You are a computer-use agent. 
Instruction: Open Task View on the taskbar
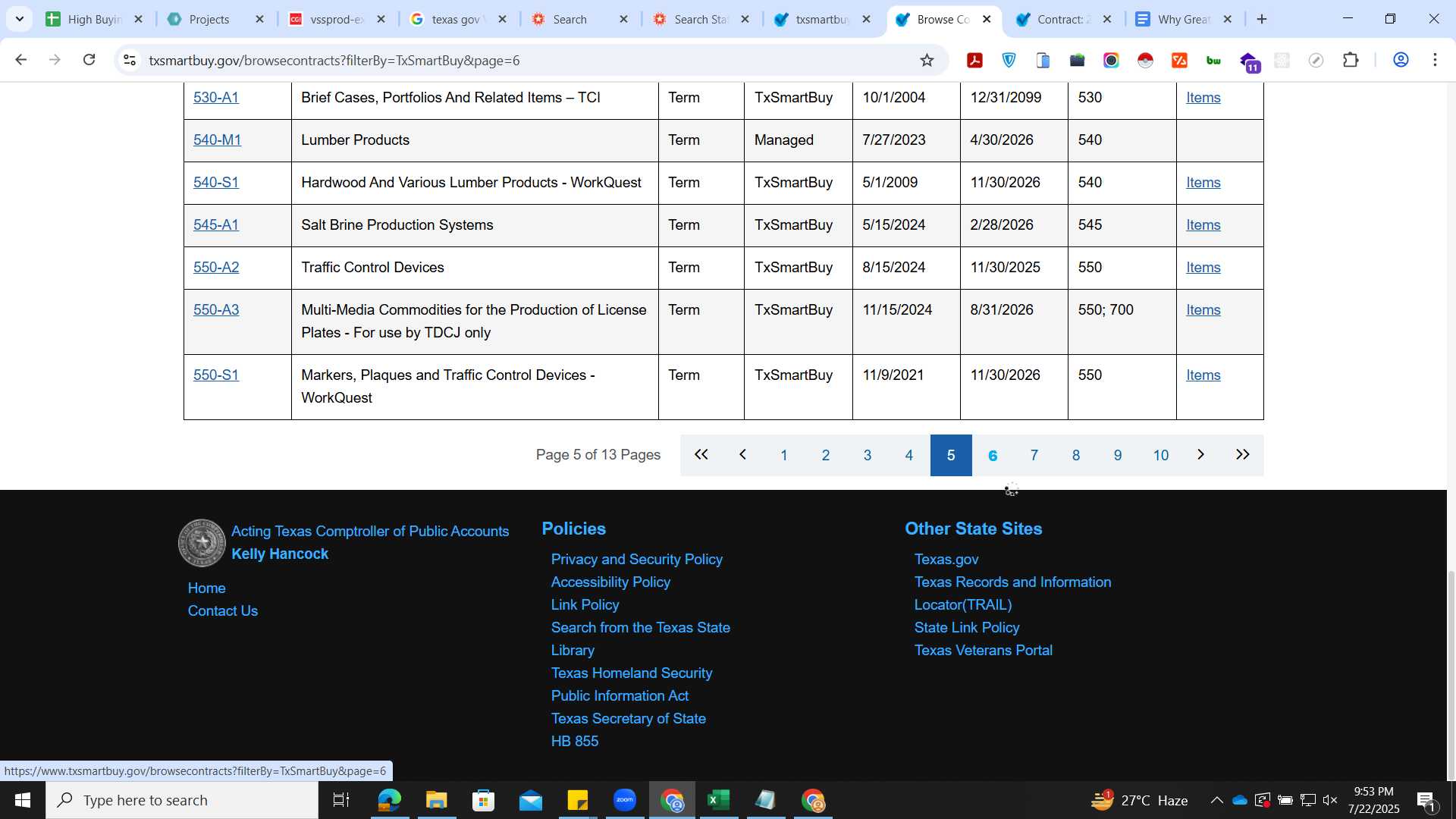click(x=341, y=800)
